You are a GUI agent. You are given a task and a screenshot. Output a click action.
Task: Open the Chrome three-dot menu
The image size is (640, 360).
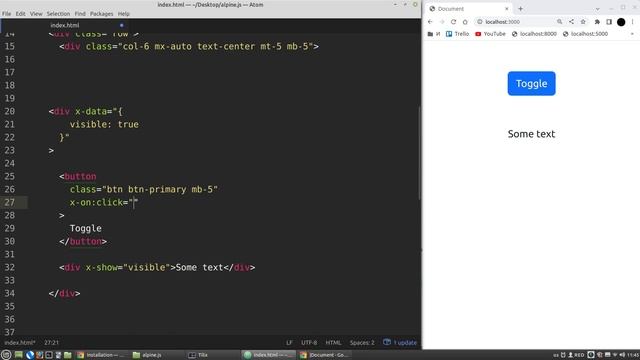pos(633,22)
